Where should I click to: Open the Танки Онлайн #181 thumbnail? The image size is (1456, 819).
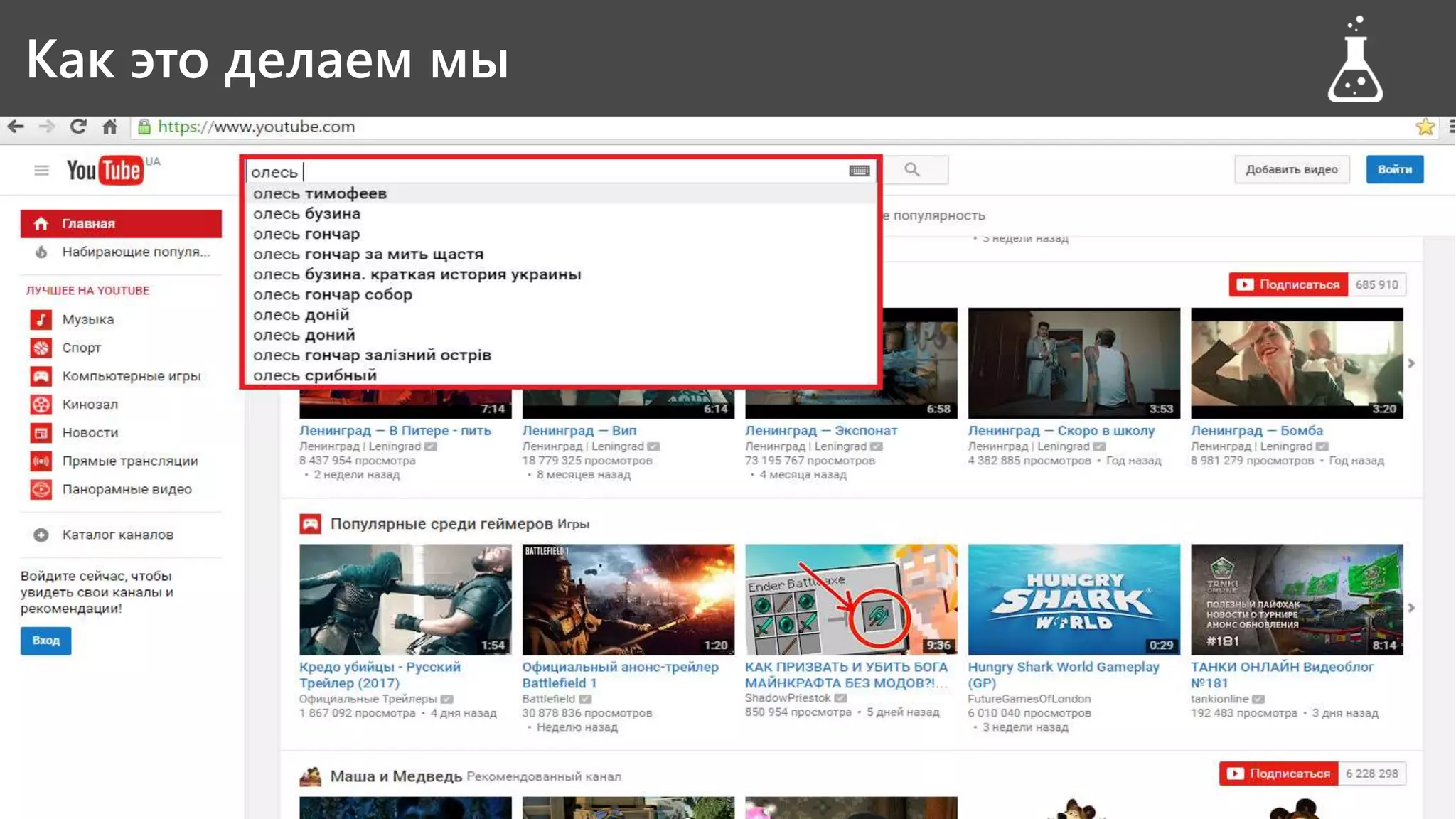(x=1297, y=599)
